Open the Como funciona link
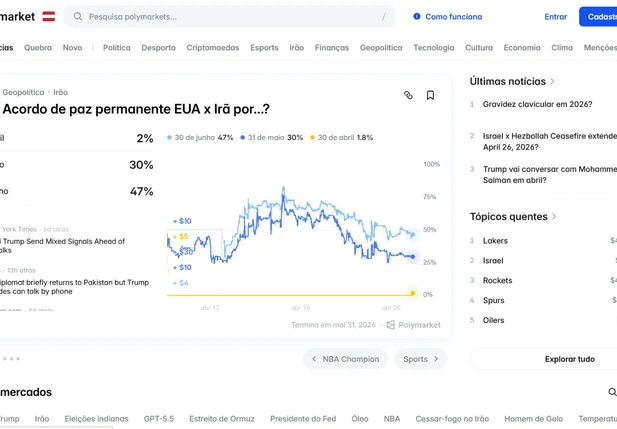Image resolution: width=617 pixels, height=429 pixels. (x=453, y=17)
